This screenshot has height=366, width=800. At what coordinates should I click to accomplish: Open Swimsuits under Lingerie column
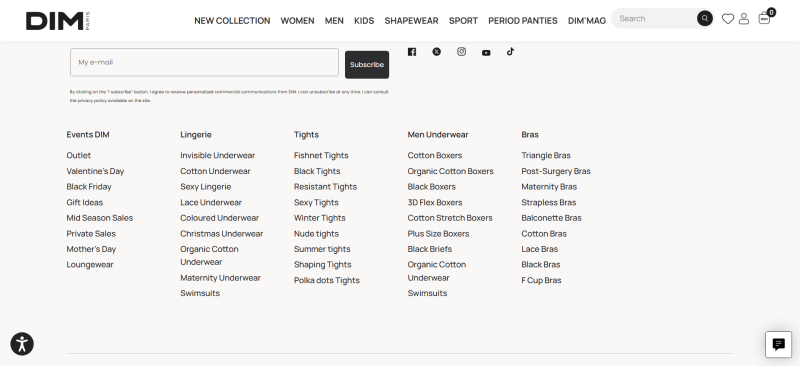tap(200, 293)
